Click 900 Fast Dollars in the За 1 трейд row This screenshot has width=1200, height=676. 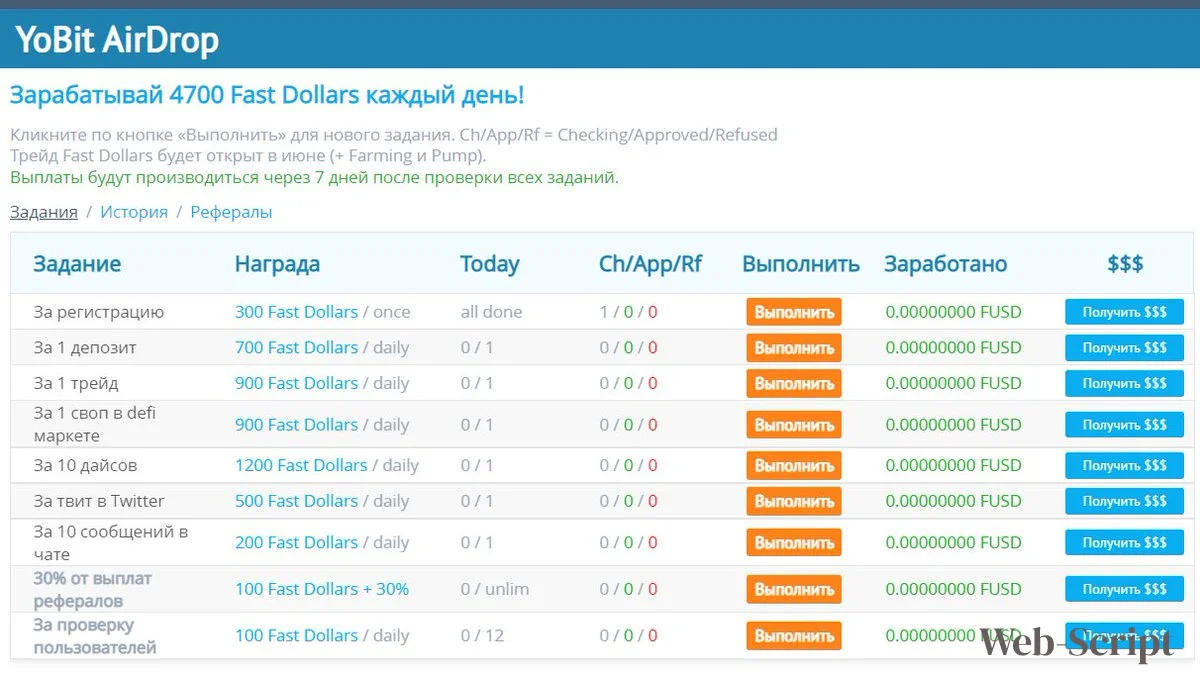tap(296, 383)
